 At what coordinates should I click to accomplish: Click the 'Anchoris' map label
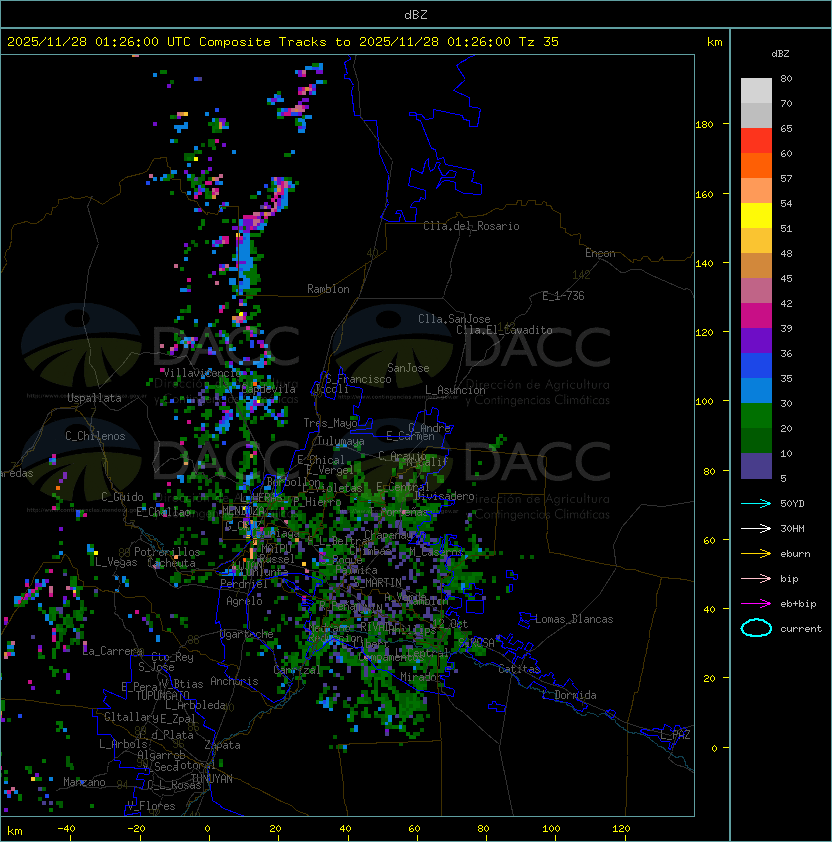[234, 681]
